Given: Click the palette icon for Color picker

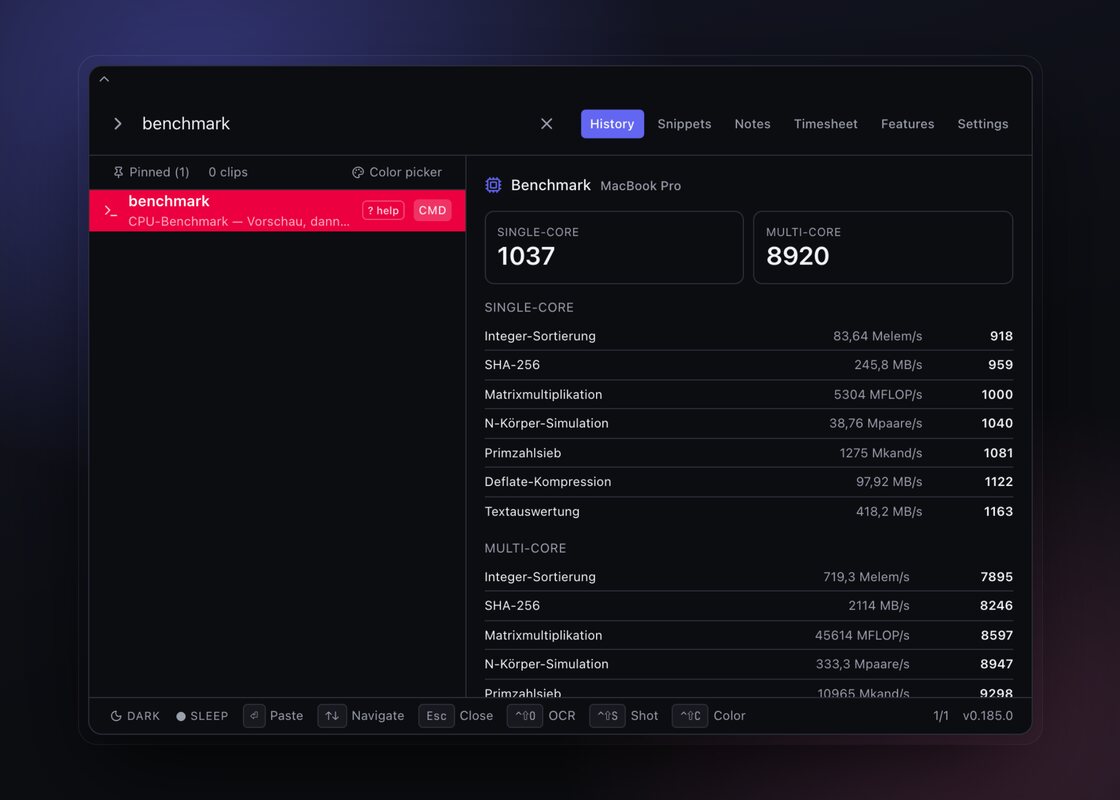Looking at the screenshot, I should (358, 172).
